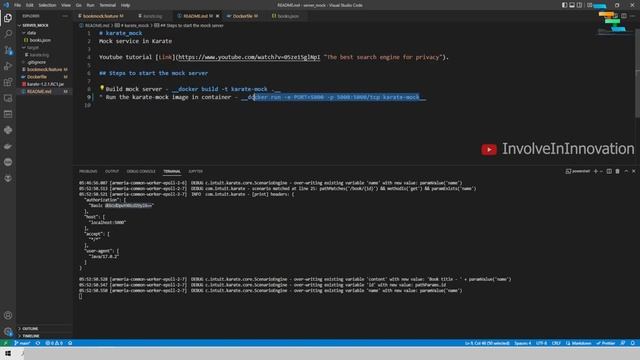640x360 pixels.
Task: Click synchronize changes icon in status bar
Action: pyautogui.click(x=38, y=343)
